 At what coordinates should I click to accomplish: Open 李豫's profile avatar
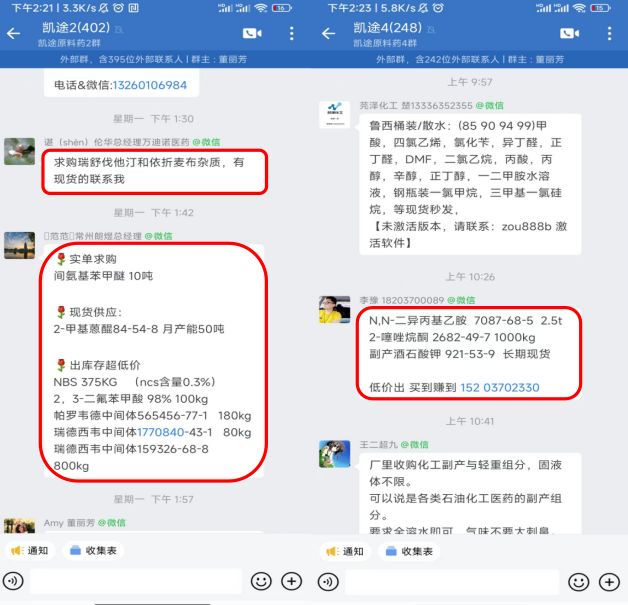[x=334, y=310]
